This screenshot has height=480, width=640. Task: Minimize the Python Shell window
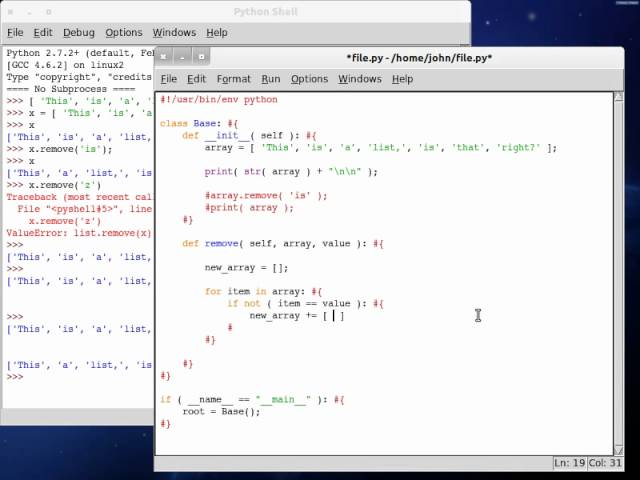point(29,12)
